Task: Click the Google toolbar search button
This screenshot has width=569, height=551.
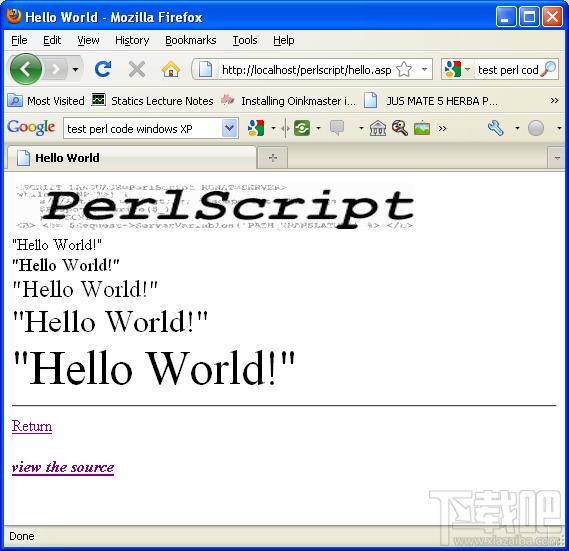Action: [x=255, y=128]
